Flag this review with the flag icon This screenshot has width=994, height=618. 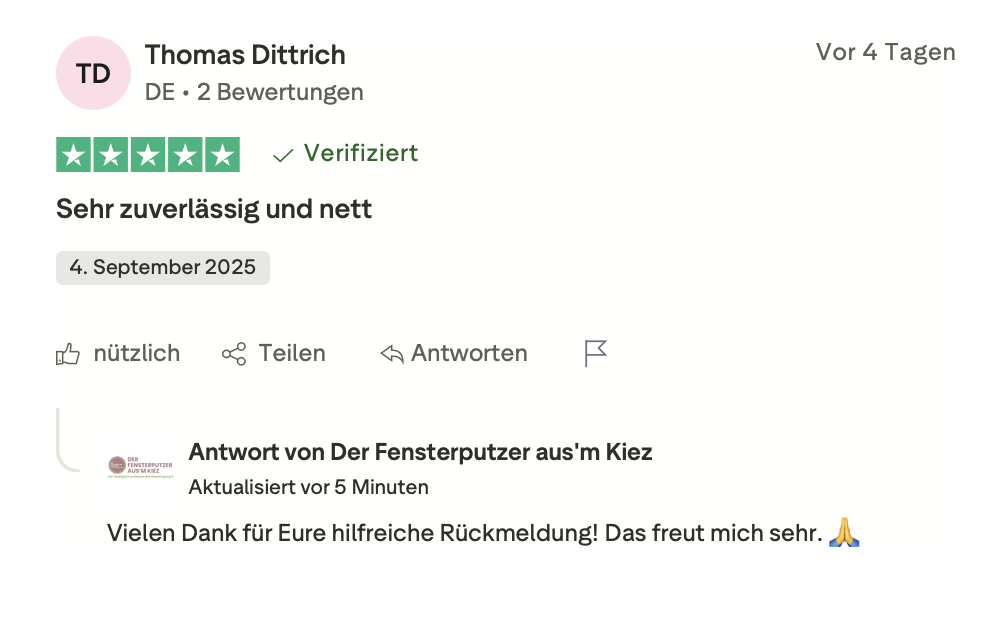click(596, 353)
